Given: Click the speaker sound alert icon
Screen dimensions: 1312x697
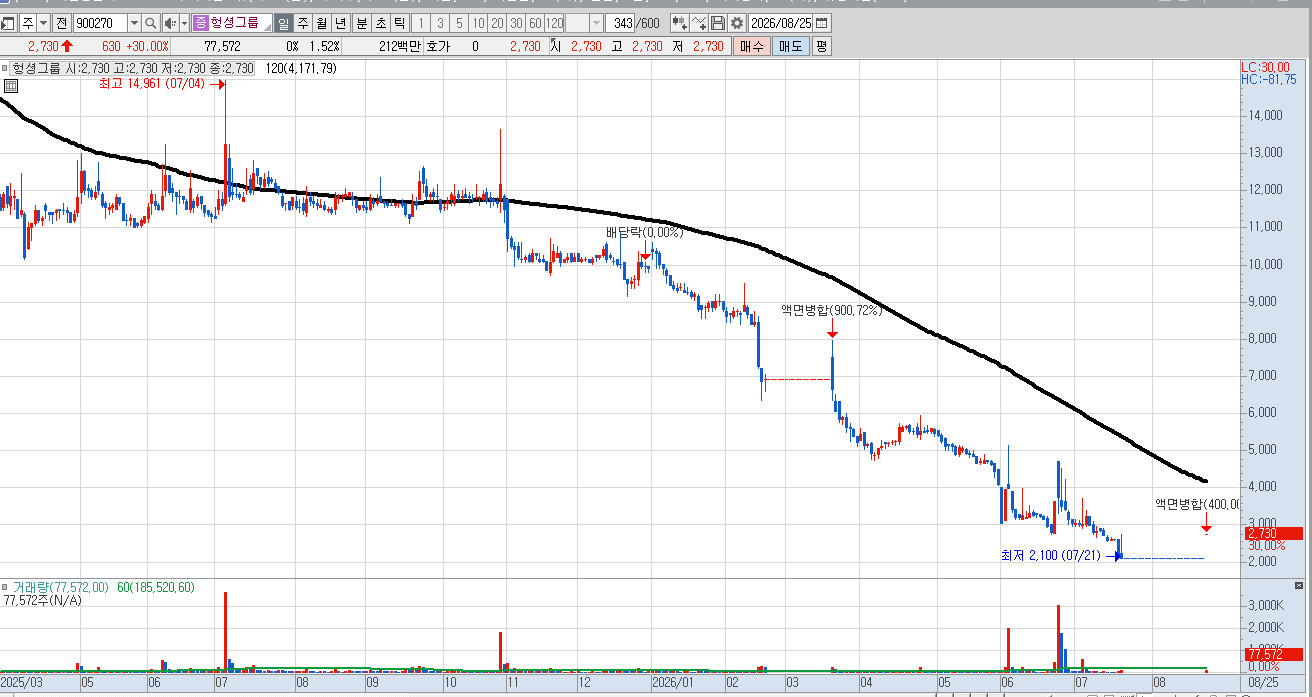Looking at the screenshot, I should pyautogui.click(x=169, y=23).
